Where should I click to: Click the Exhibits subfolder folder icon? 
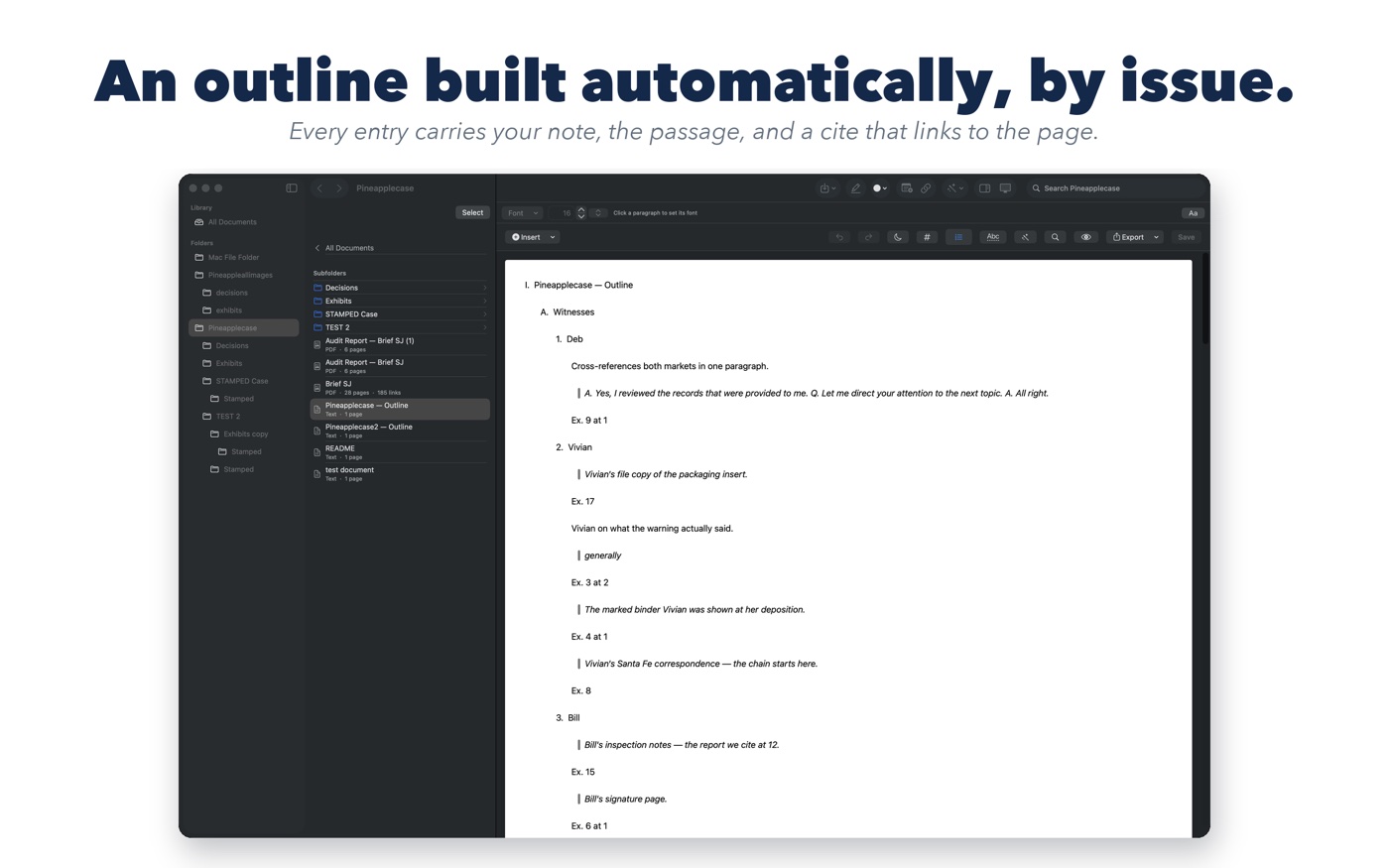[x=317, y=301]
